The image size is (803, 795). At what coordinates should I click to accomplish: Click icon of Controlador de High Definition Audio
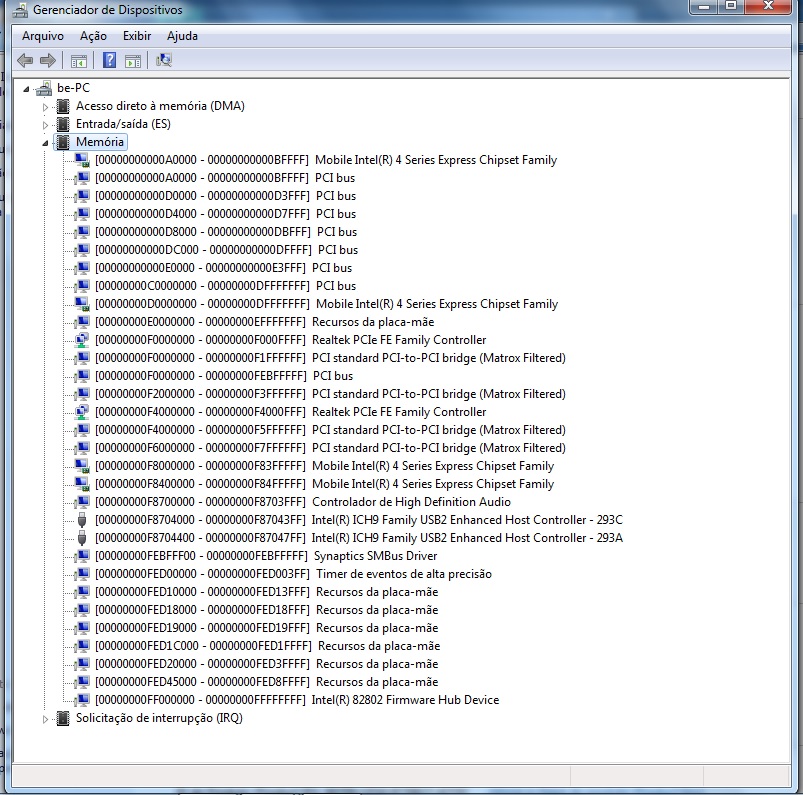pyautogui.click(x=82, y=502)
